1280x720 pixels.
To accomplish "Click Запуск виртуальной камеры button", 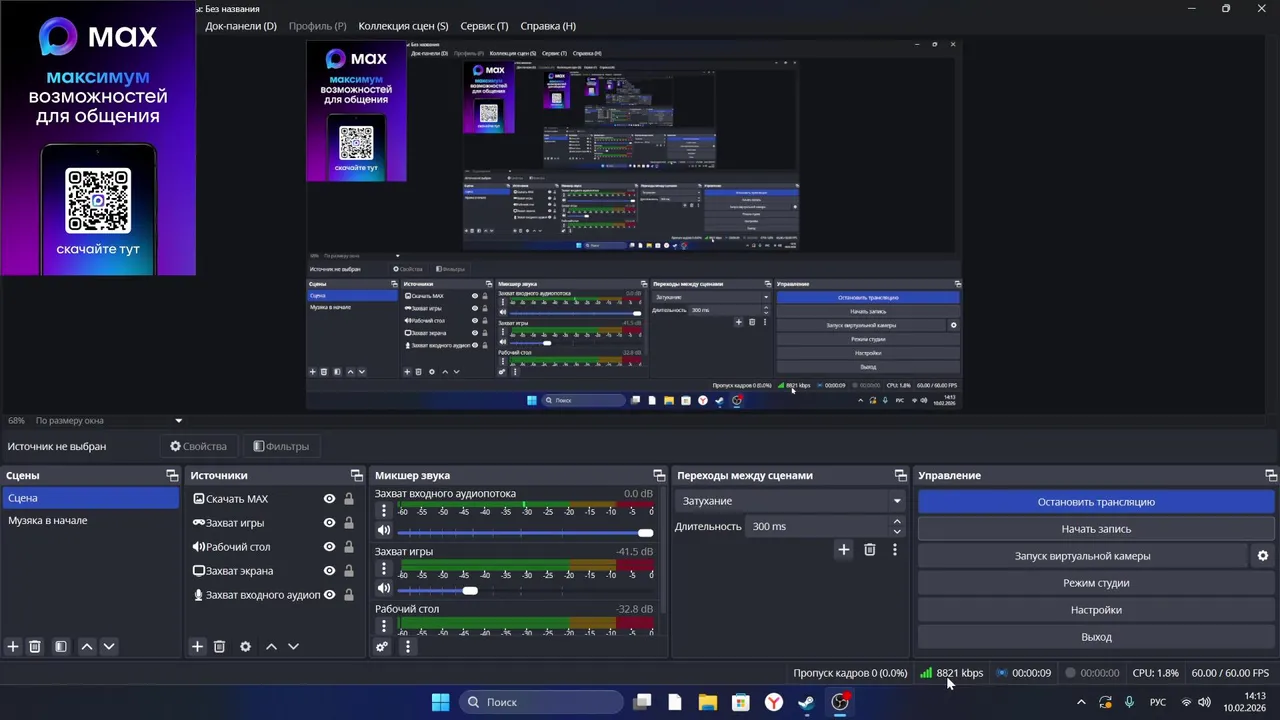I will point(1082,556).
